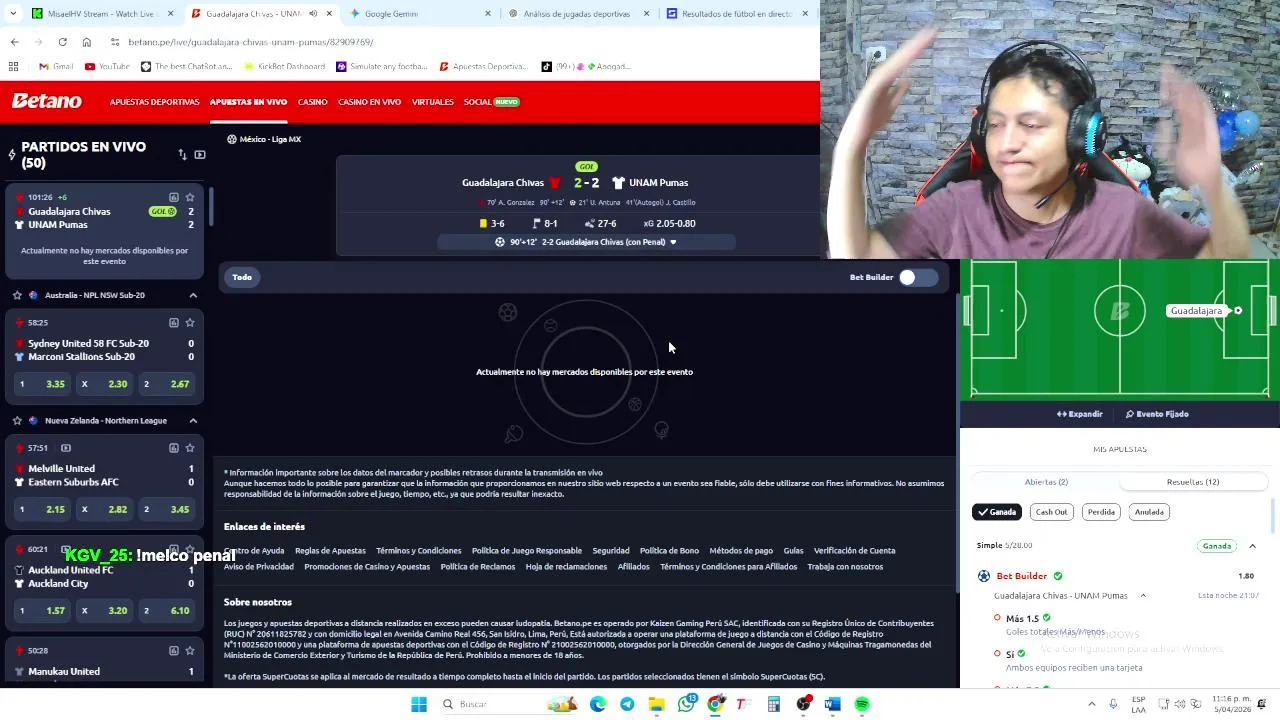Open Métodos de pago link
Screen dimensions: 1280x720
[741, 551]
